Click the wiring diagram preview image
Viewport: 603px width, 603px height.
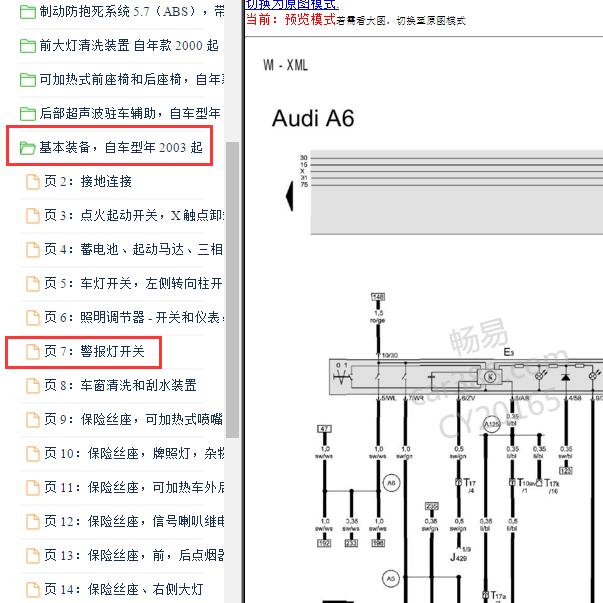424,320
